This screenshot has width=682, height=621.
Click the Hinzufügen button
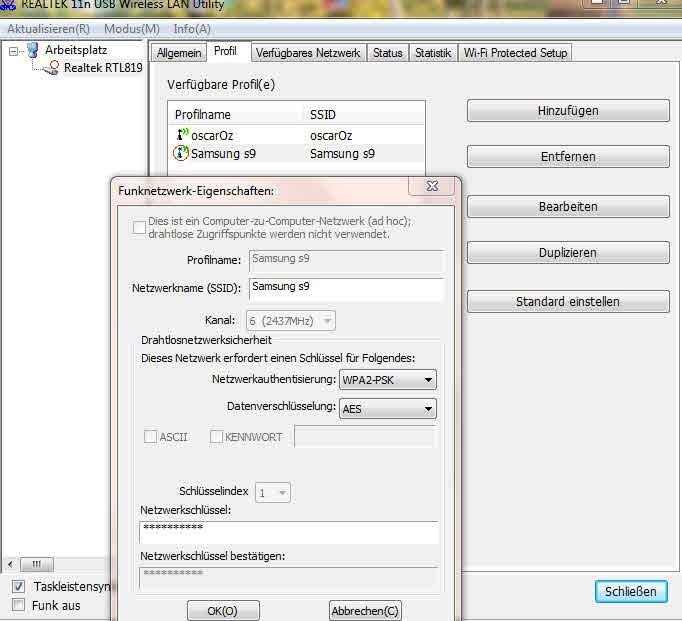(x=568, y=111)
